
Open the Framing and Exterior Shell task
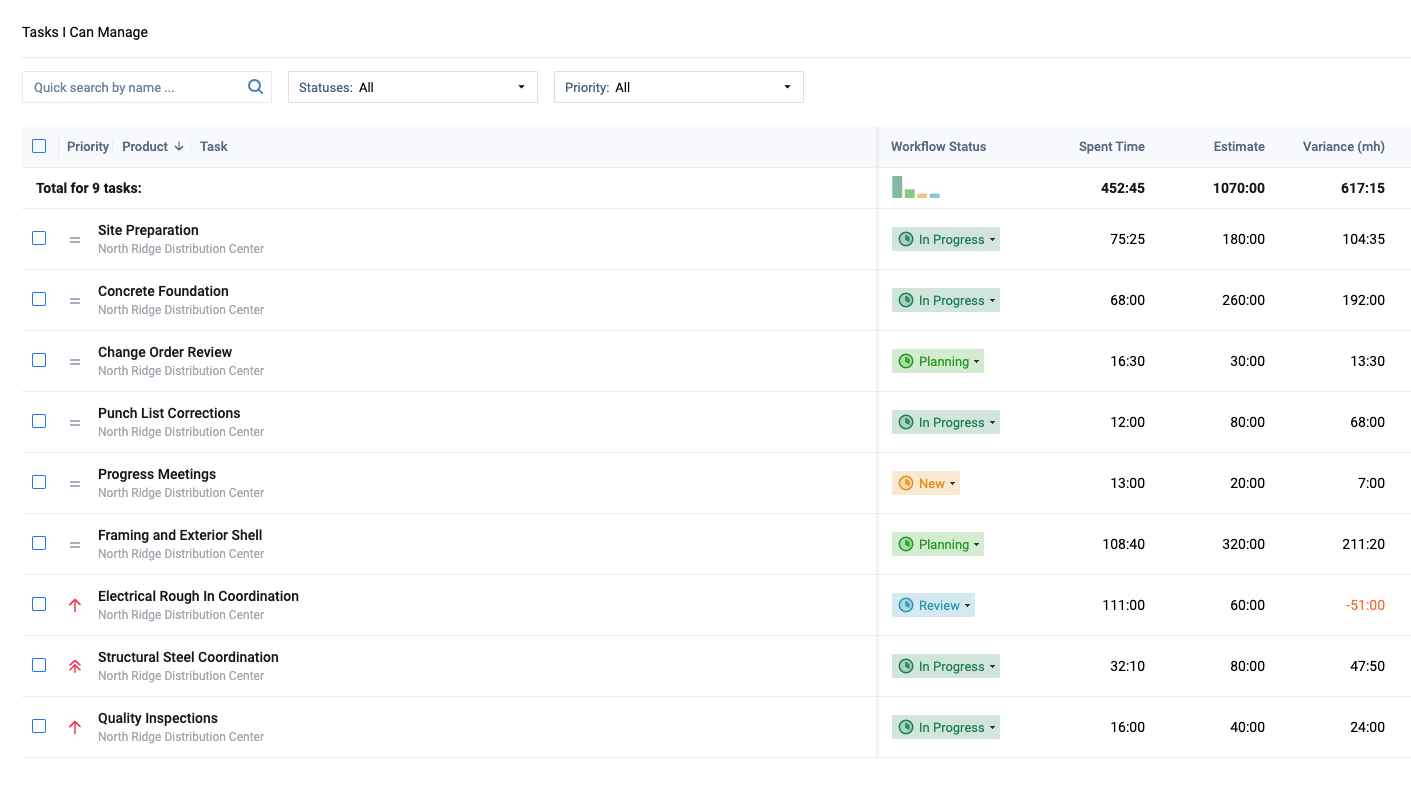(x=180, y=535)
